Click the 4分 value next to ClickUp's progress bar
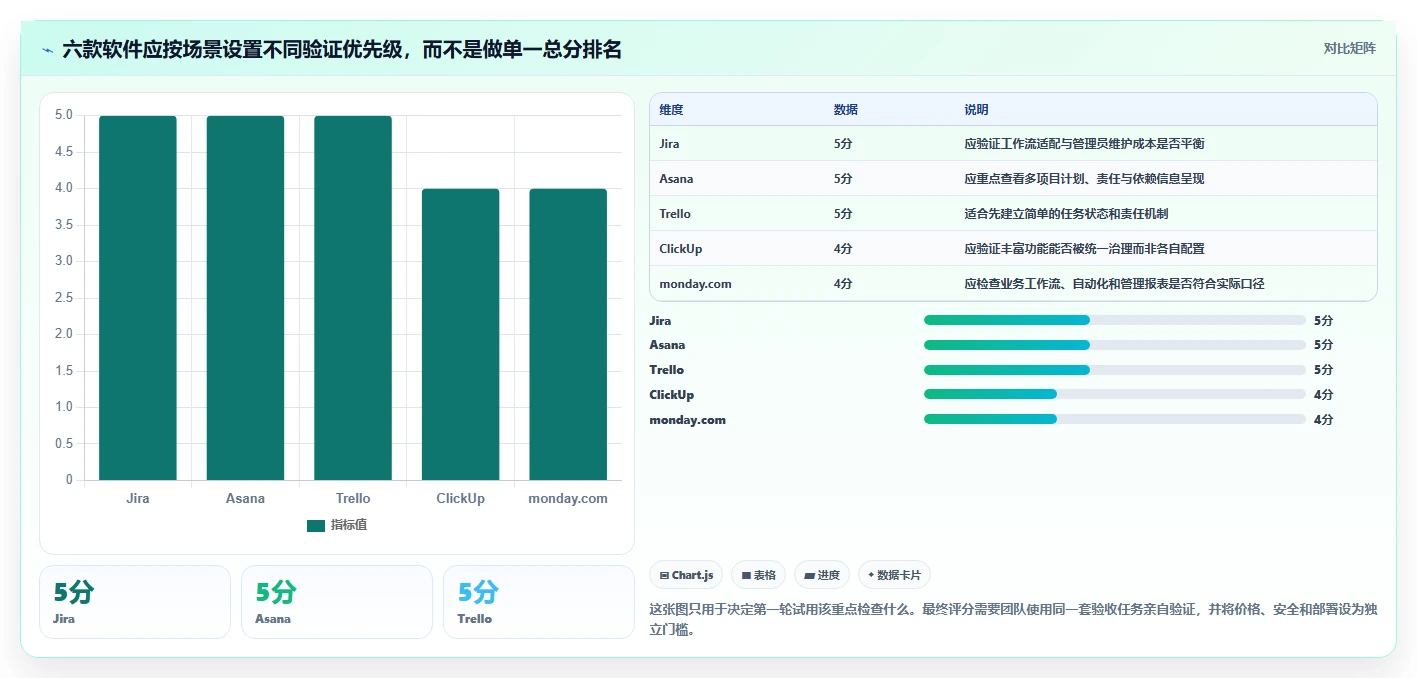The image size is (1417, 678). click(1323, 395)
